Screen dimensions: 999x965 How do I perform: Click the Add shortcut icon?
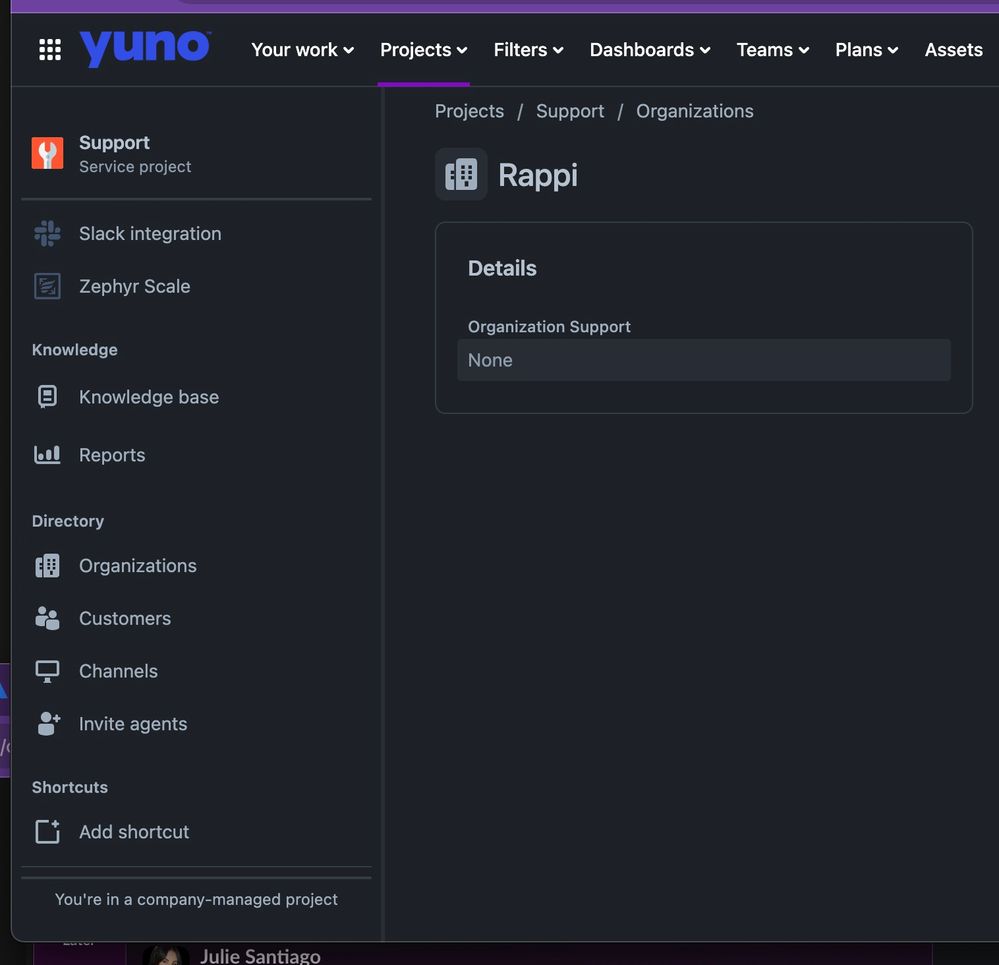click(x=47, y=831)
